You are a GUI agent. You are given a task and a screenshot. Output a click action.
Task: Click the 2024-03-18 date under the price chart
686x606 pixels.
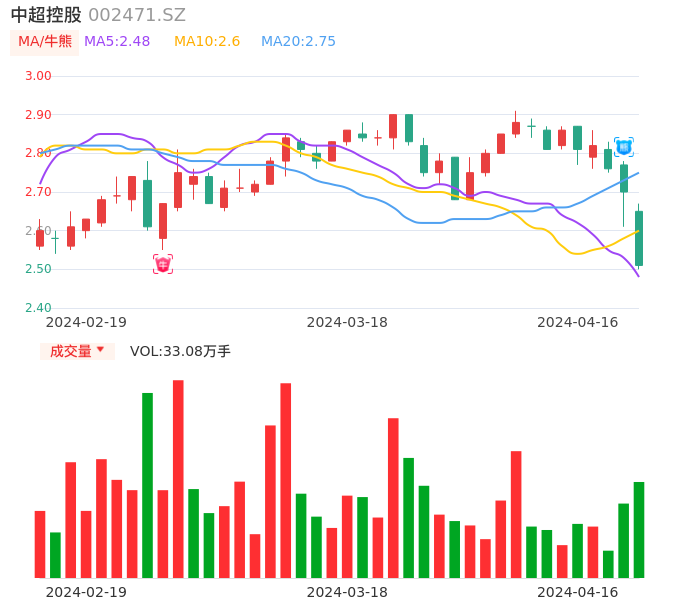pos(347,322)
